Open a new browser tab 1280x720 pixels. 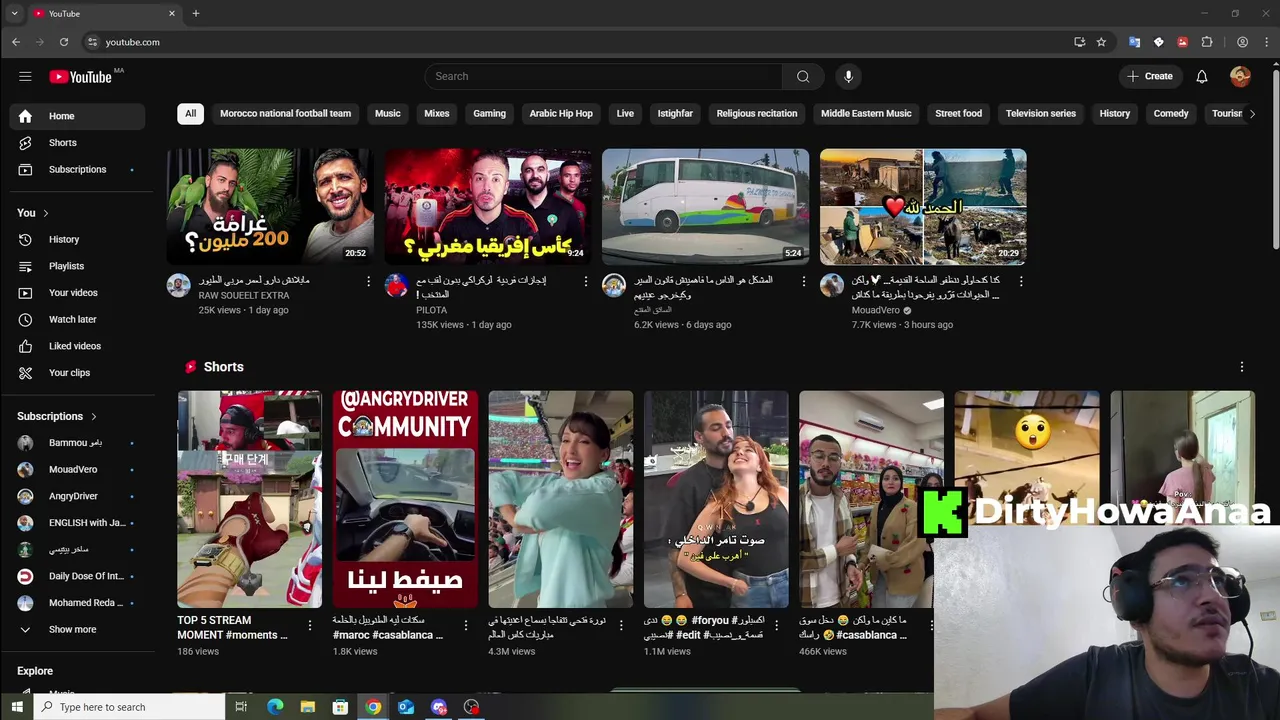coord(196,13)
